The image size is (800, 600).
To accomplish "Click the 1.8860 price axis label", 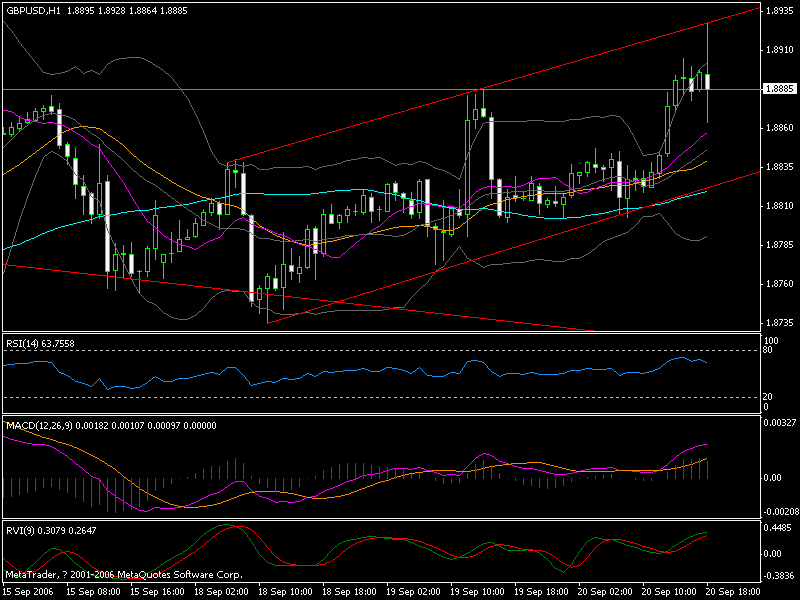I will click(780, 128).
